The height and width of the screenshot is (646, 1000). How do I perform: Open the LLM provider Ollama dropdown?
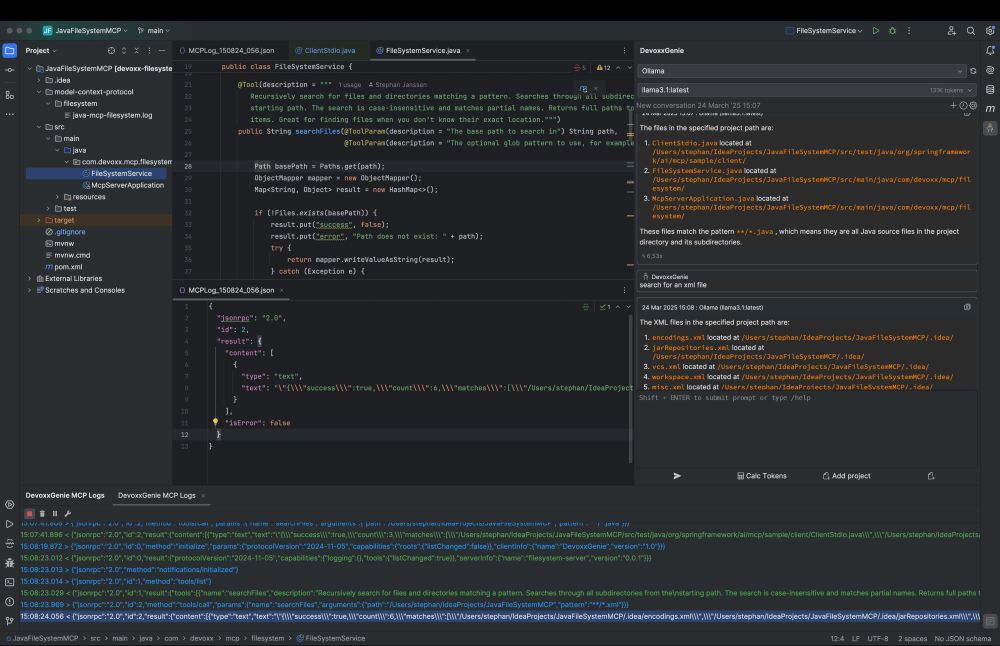[802, 71]
